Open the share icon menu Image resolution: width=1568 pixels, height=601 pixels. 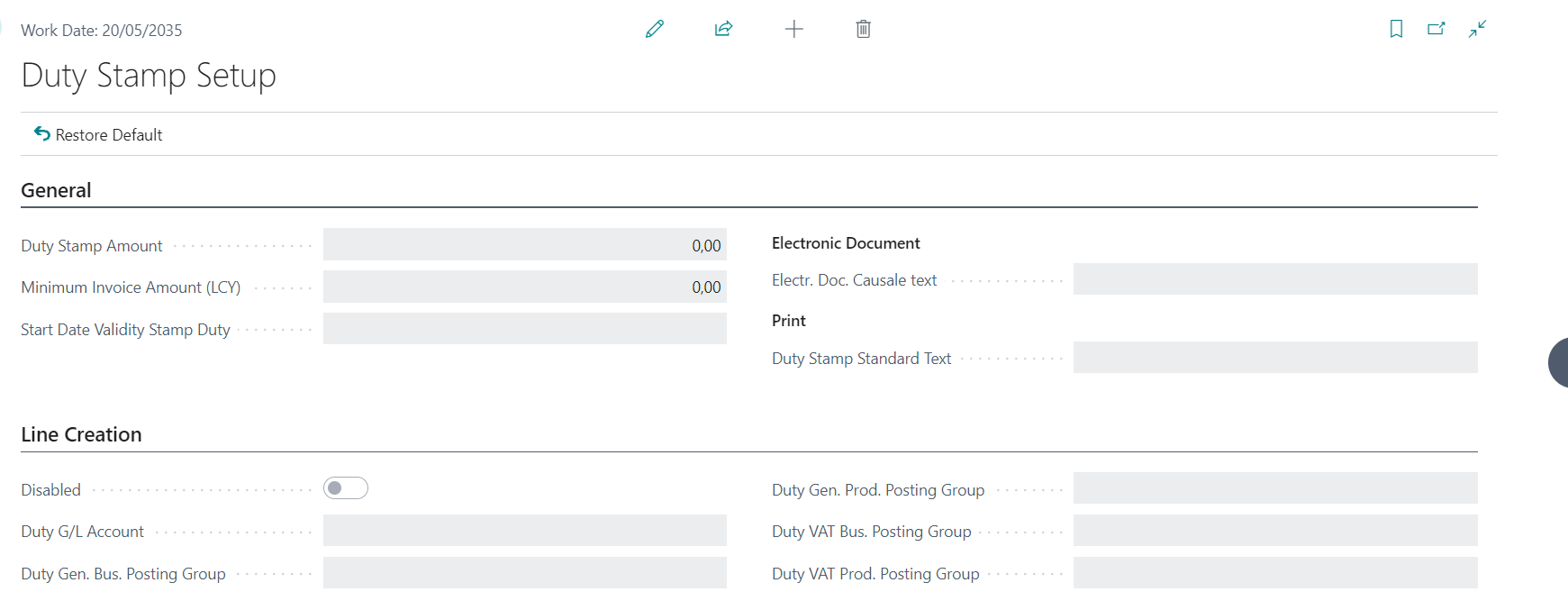(x=723, y=29)
